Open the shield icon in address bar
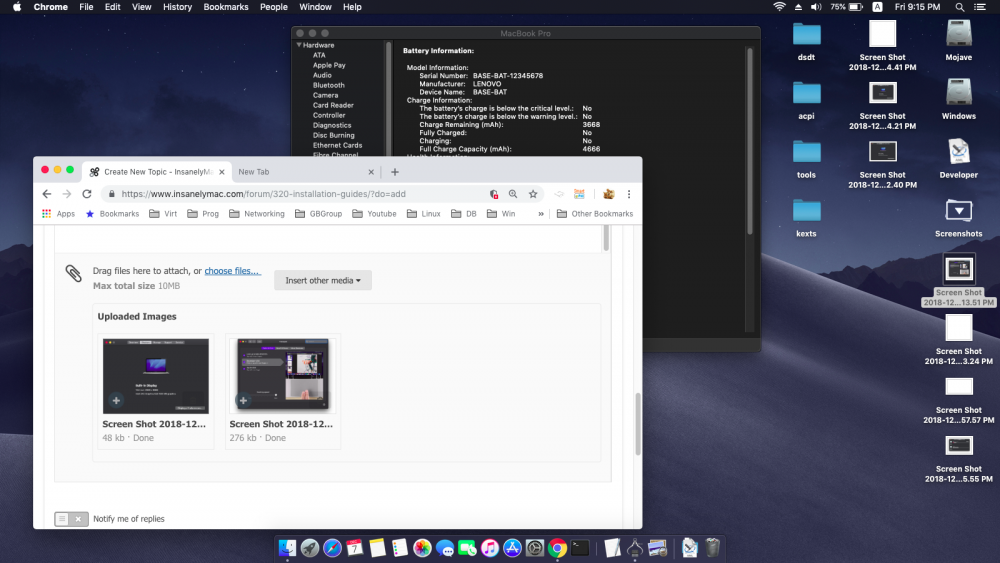 point(494,194)
